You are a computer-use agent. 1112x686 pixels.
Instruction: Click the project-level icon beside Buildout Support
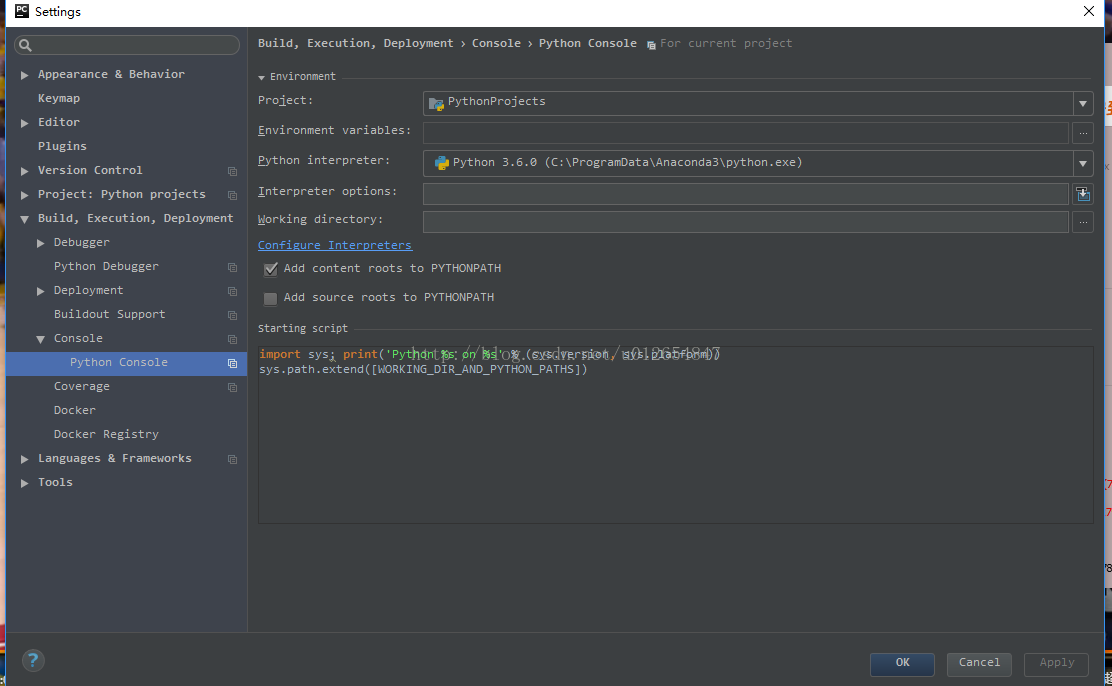pyautogui.click(x=232, y=315)
